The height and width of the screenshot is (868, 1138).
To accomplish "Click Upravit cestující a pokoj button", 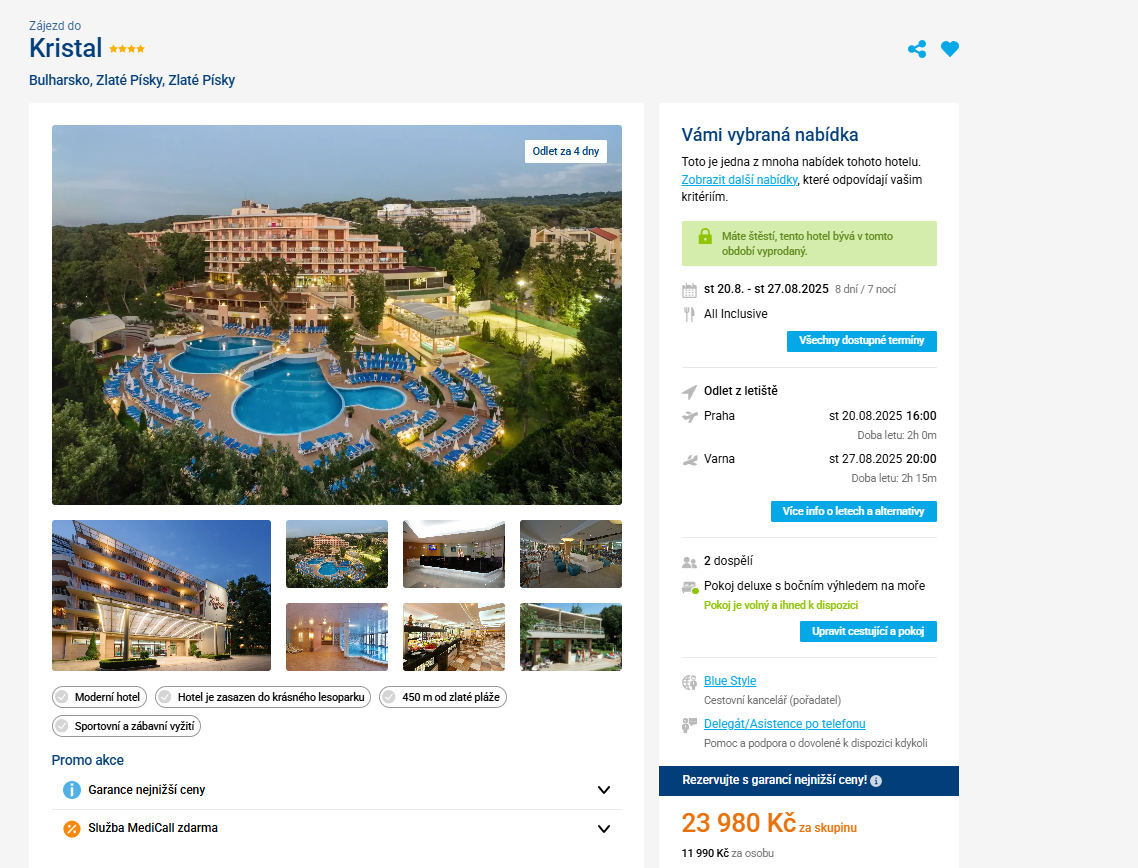I will [868, 631].
